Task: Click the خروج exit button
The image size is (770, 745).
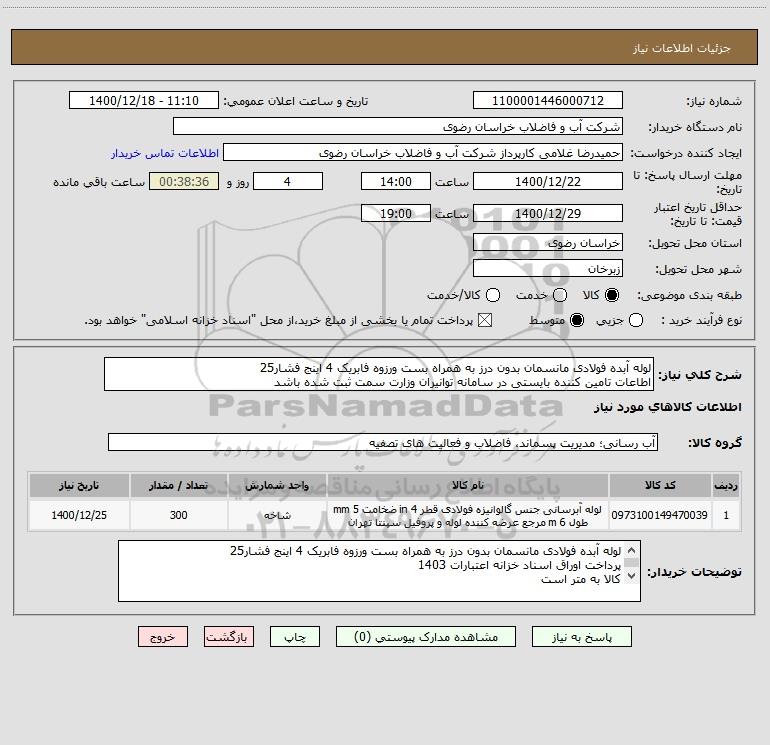Action: (163, 637)
